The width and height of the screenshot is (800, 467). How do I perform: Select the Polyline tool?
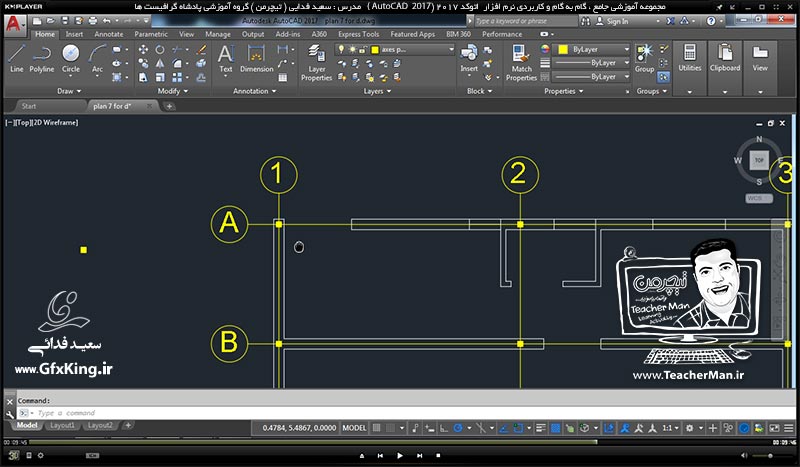[41, 59]
